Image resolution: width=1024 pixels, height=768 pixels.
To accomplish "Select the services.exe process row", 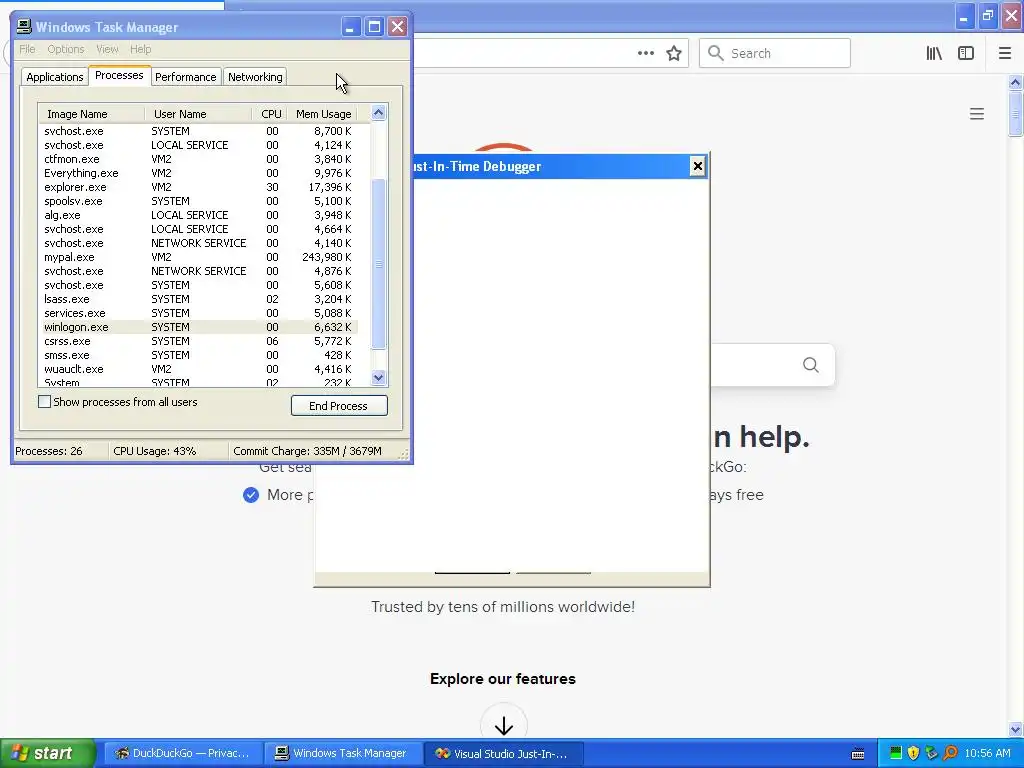I will click(x=199, y=313).
